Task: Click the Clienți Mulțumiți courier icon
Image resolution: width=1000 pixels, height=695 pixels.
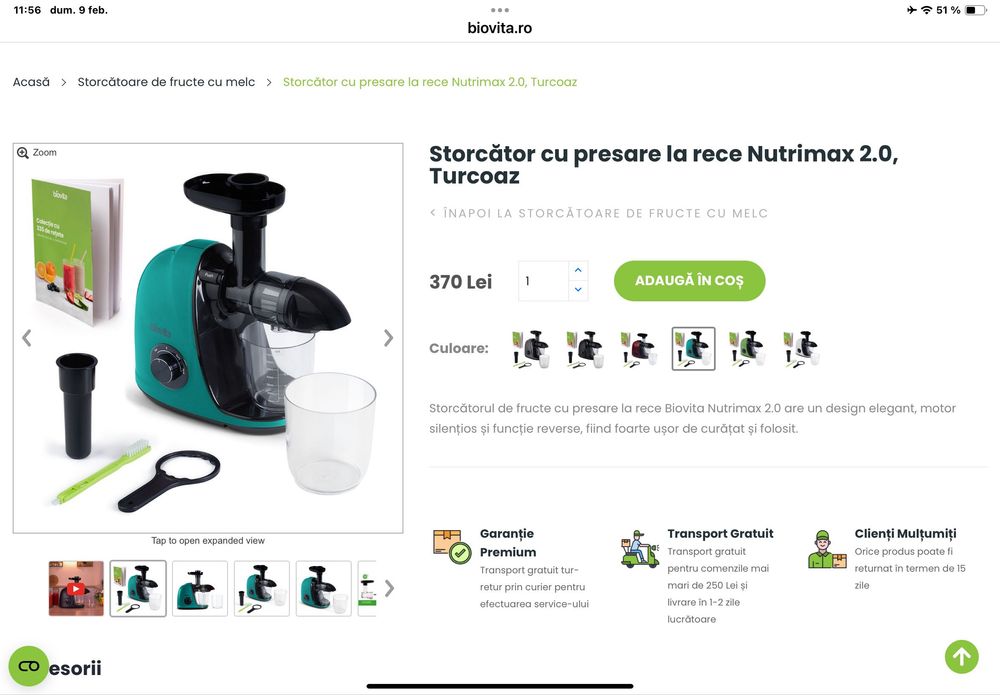Action: point(827,549)
